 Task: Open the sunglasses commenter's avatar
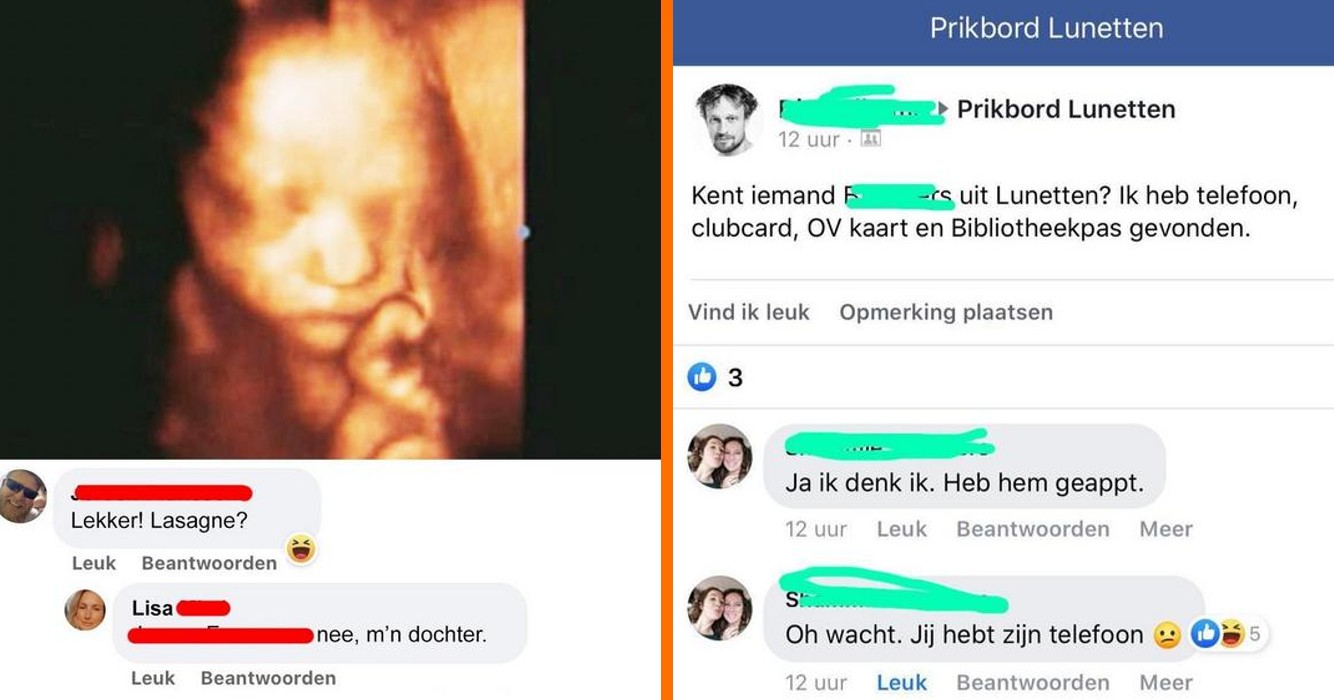[x=22, y=496]
